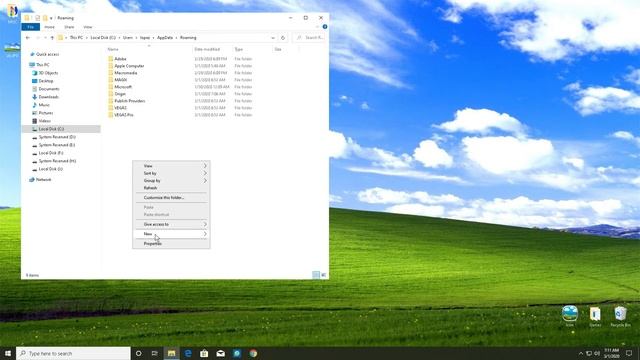Sort by the Name column header
This screenshot has height=360, width=640.
(113, 49)
